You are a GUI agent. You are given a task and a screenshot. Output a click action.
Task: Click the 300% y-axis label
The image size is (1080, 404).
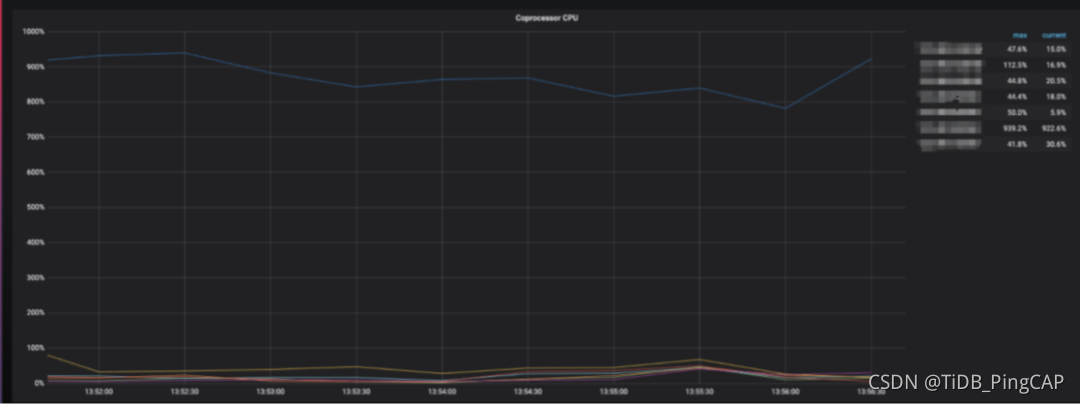coord(34,278)
